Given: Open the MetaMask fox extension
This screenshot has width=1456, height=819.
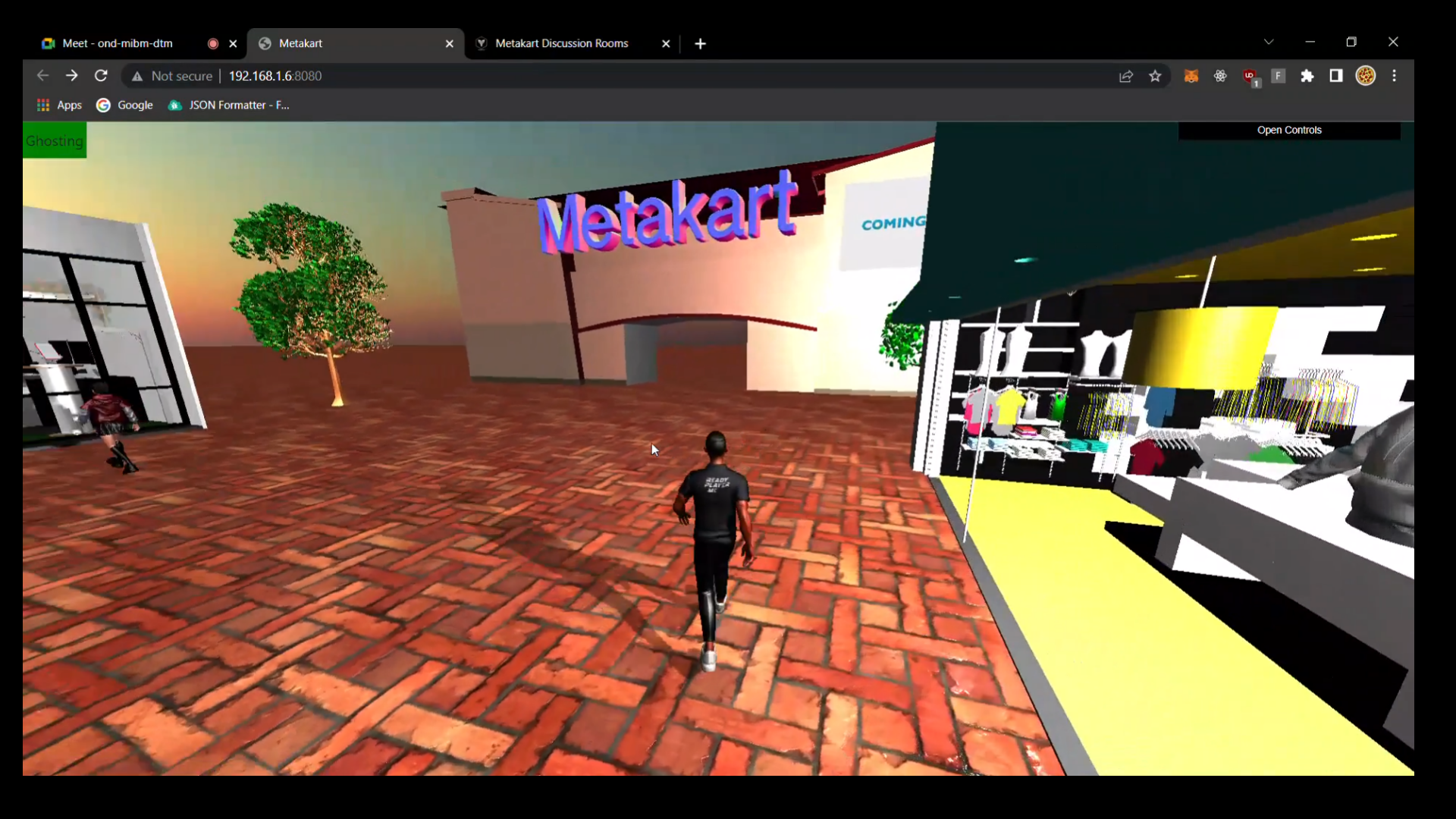Looking at the screenshot, I should pos(1191,76).
